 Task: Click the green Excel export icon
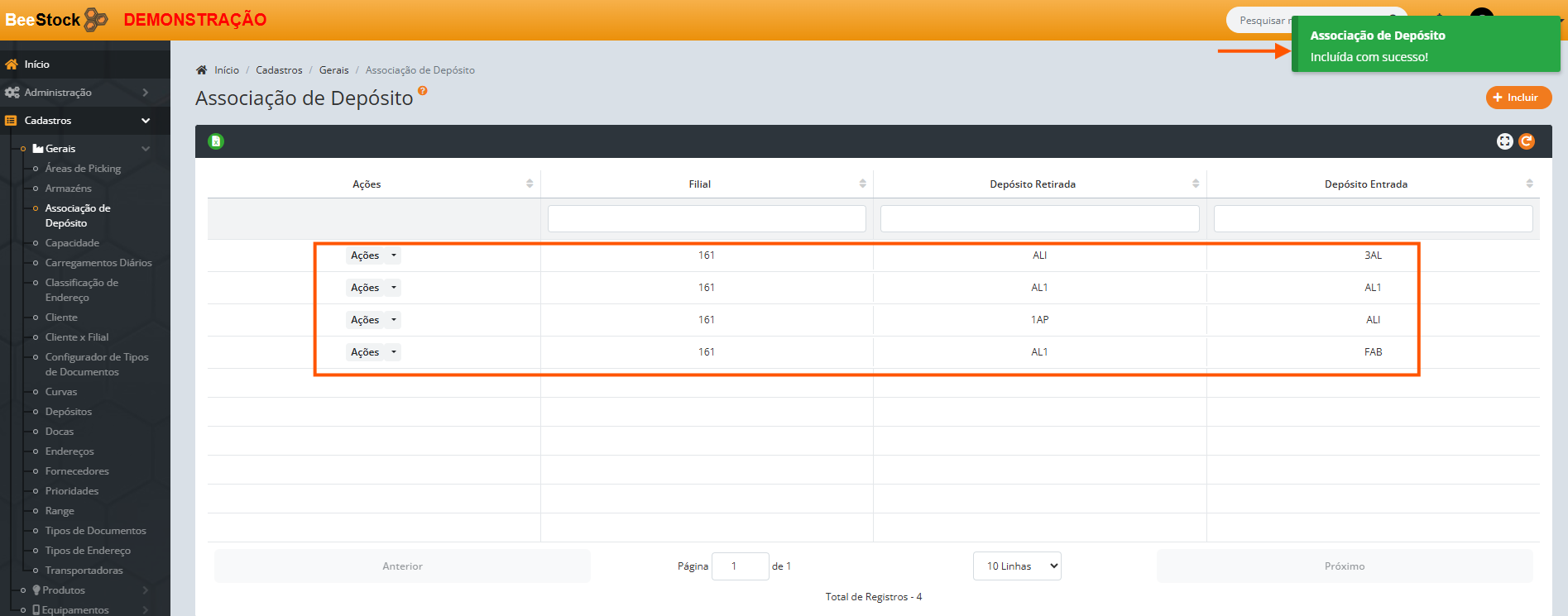(216, 141)
